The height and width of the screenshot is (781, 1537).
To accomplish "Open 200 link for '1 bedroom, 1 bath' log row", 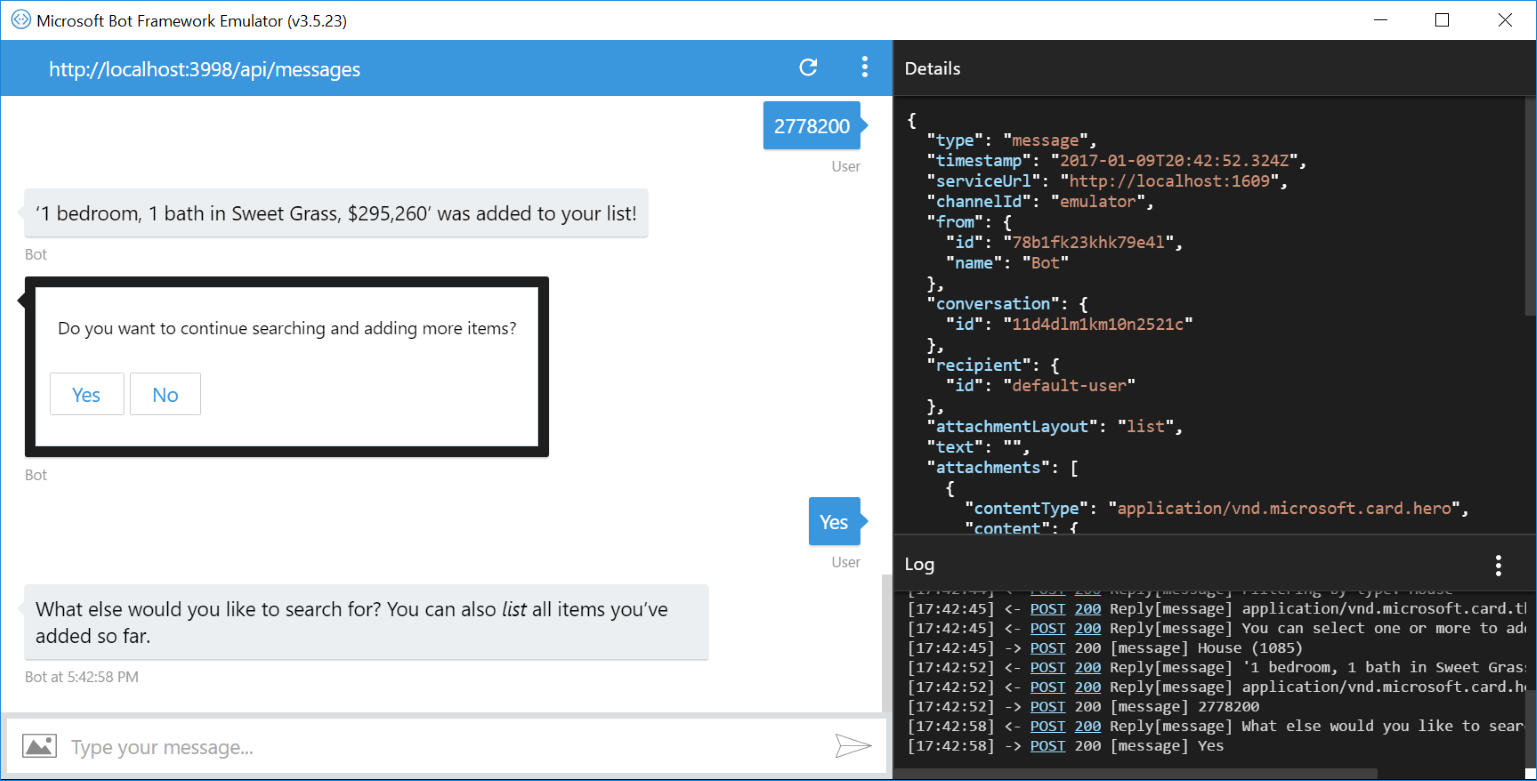I will [1087, 667].
